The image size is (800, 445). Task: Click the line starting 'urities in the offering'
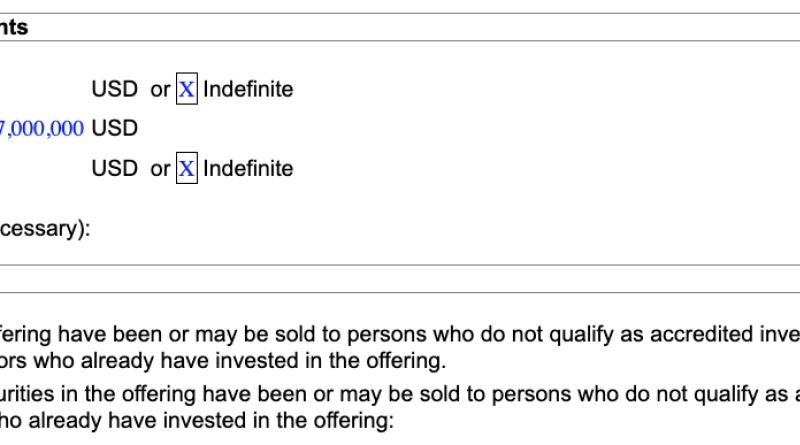(400, 394)
